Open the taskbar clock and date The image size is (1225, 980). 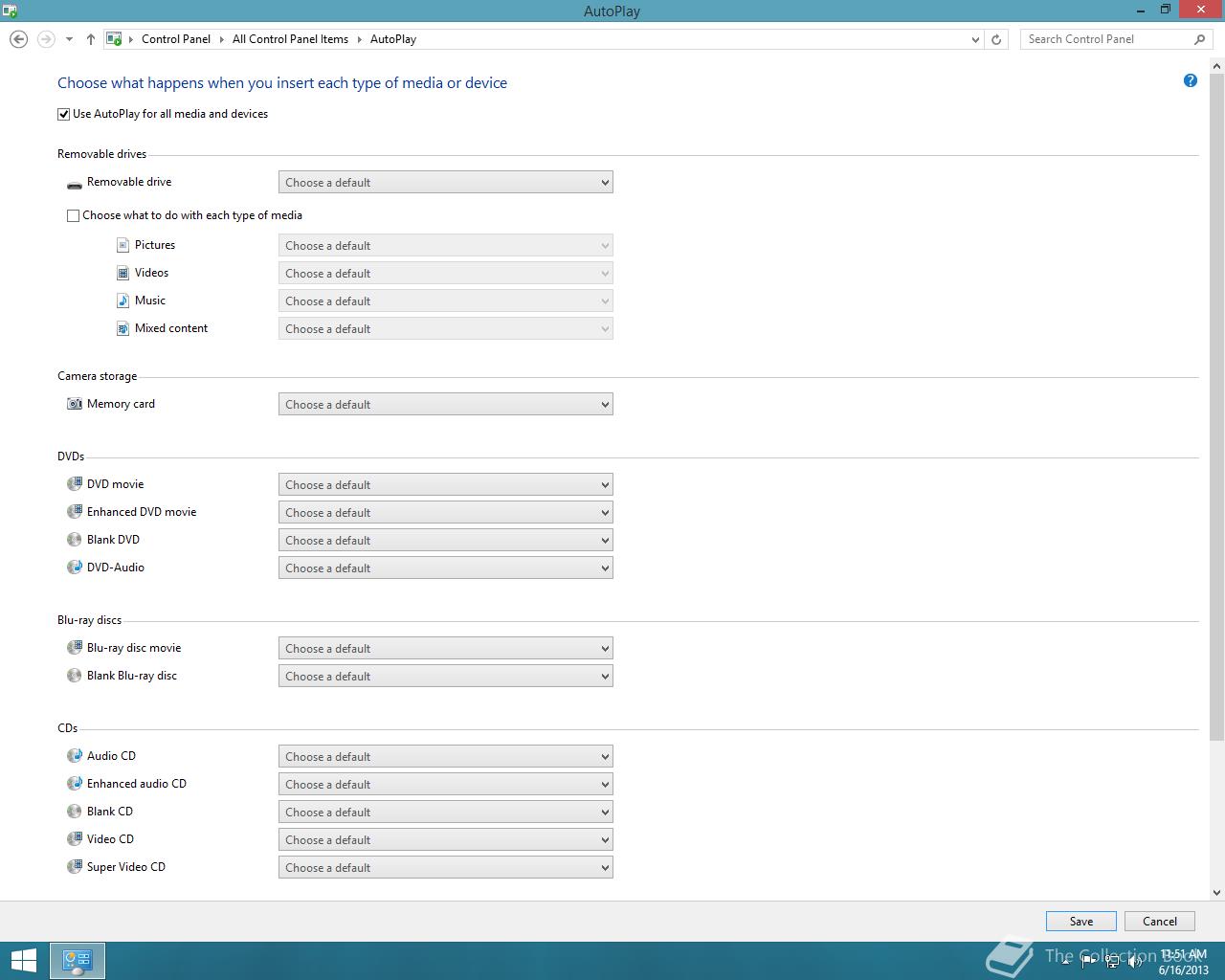point(1183,962)
